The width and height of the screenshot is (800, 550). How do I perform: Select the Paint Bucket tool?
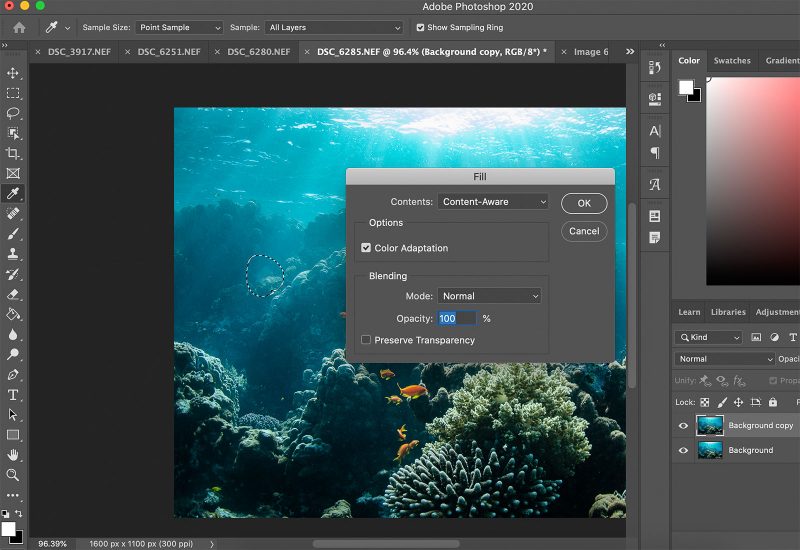point(13,314)
